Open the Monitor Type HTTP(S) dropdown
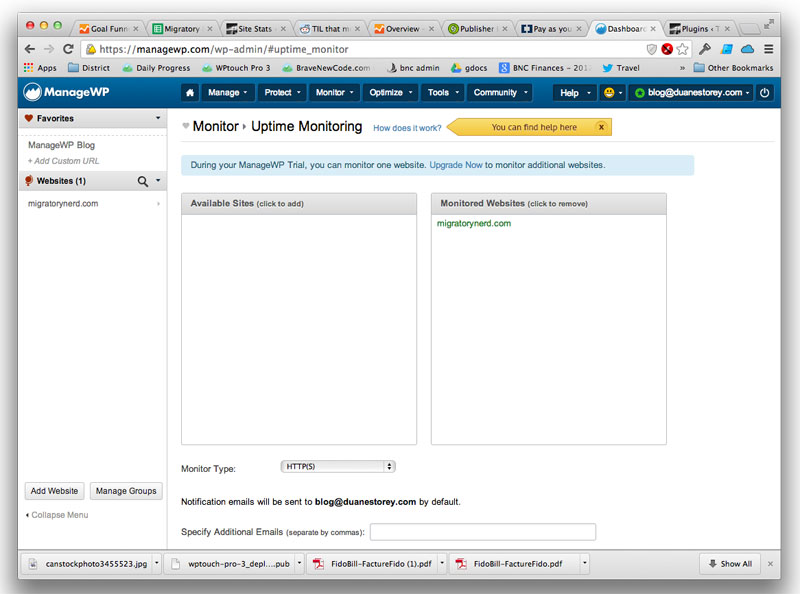 (337, 466)
